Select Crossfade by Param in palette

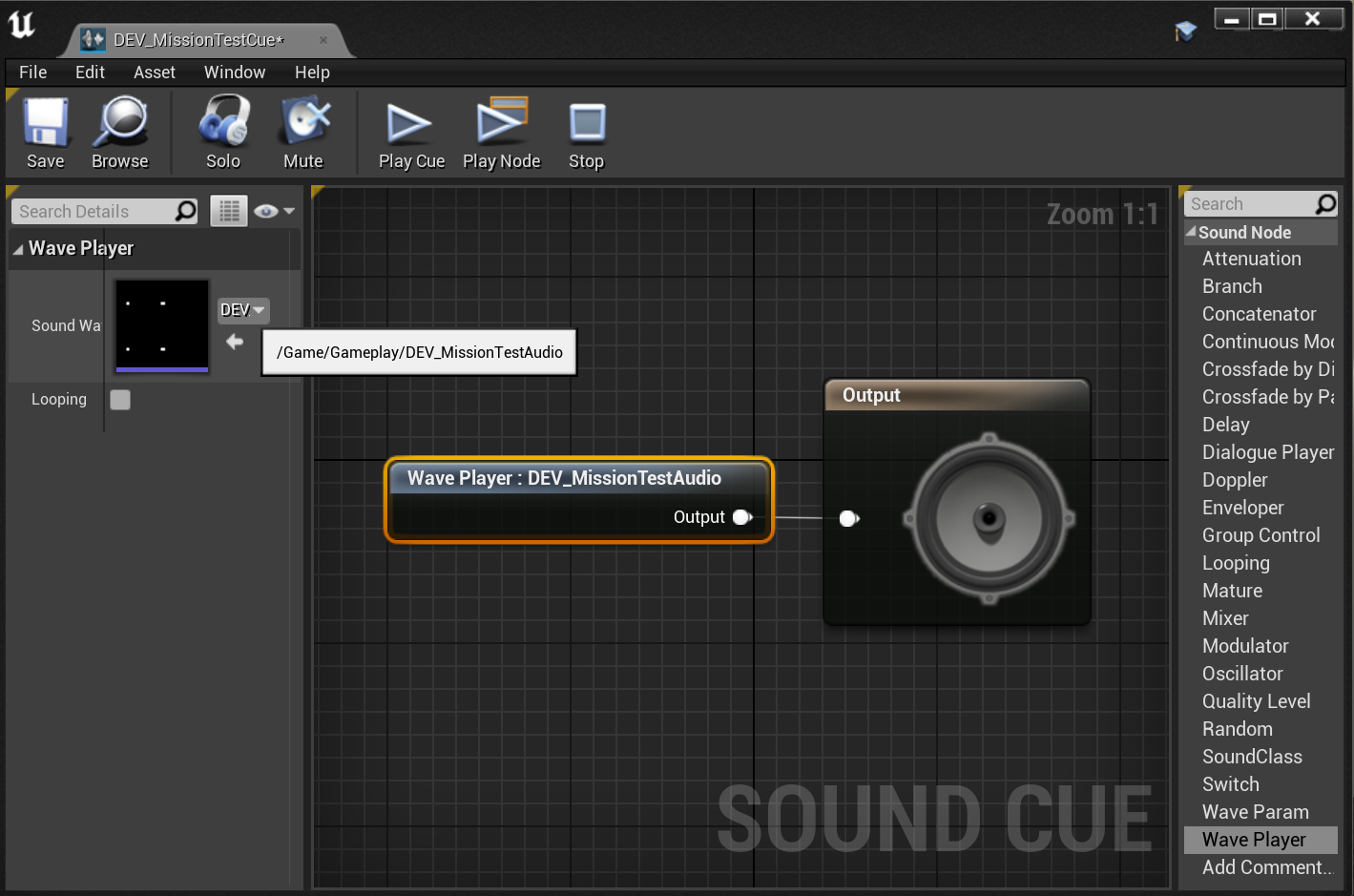[1268, 397]
